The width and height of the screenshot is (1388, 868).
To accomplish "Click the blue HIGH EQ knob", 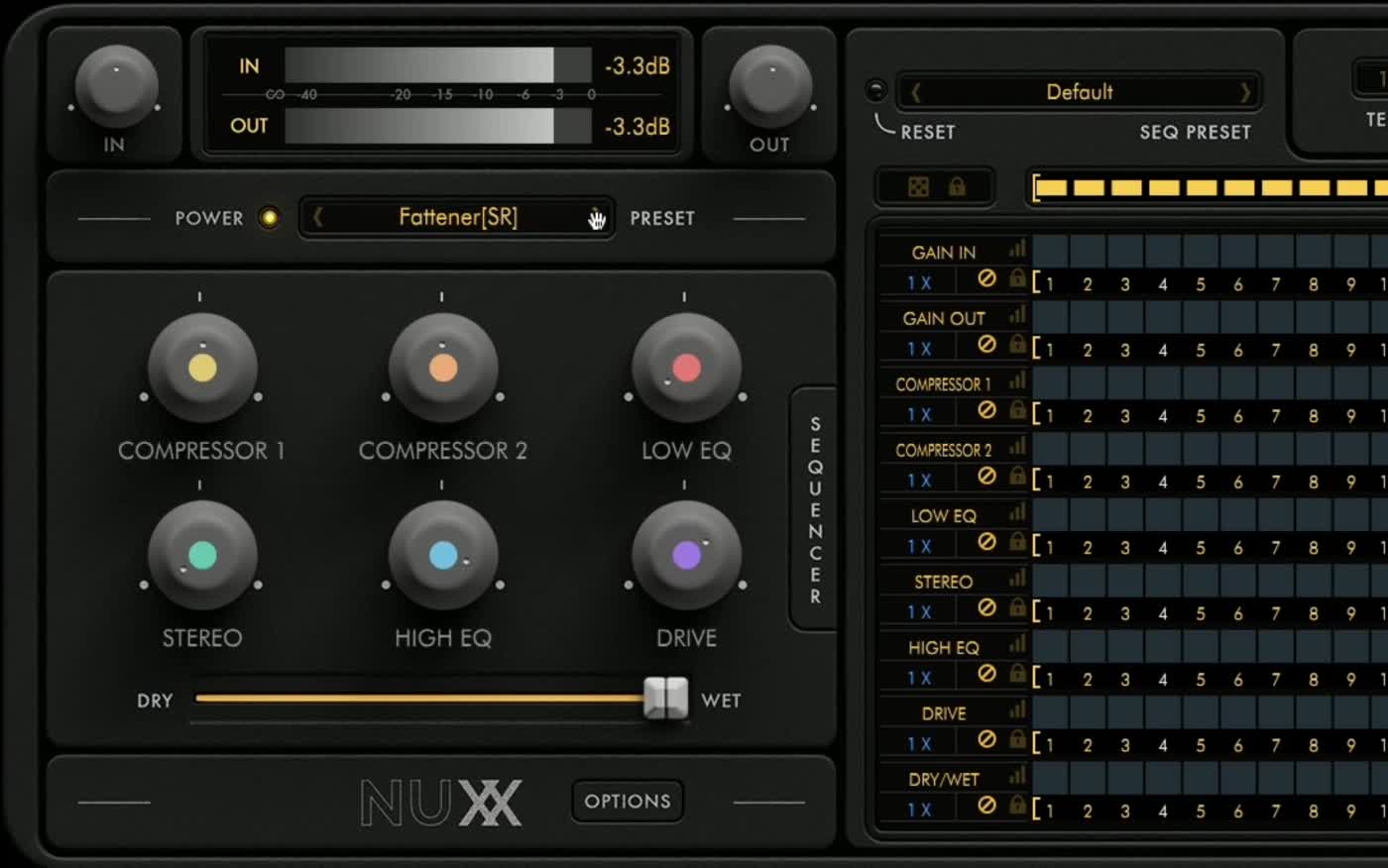I will 443,555.
